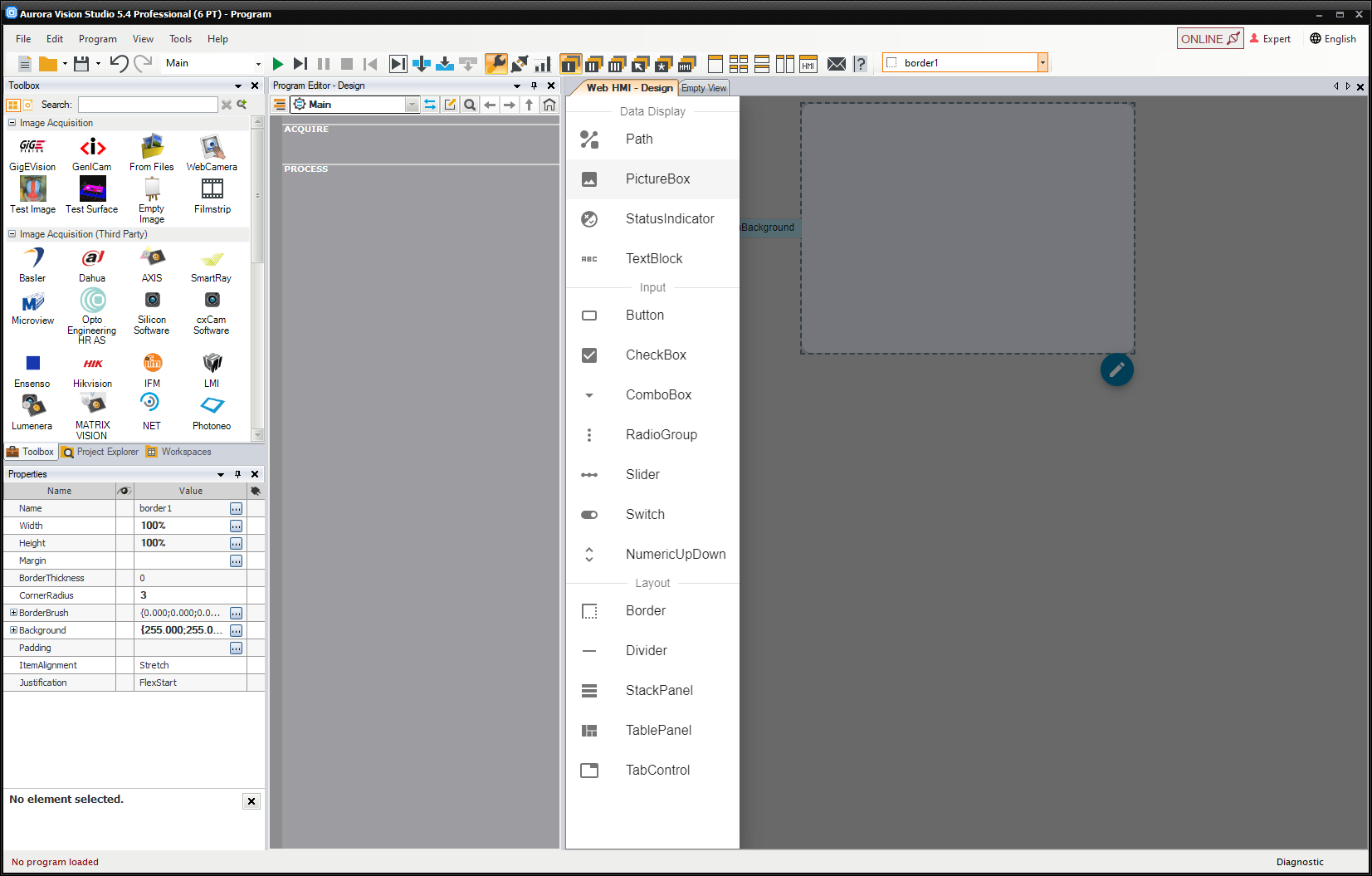Click the green Run program button

[278, 64]
